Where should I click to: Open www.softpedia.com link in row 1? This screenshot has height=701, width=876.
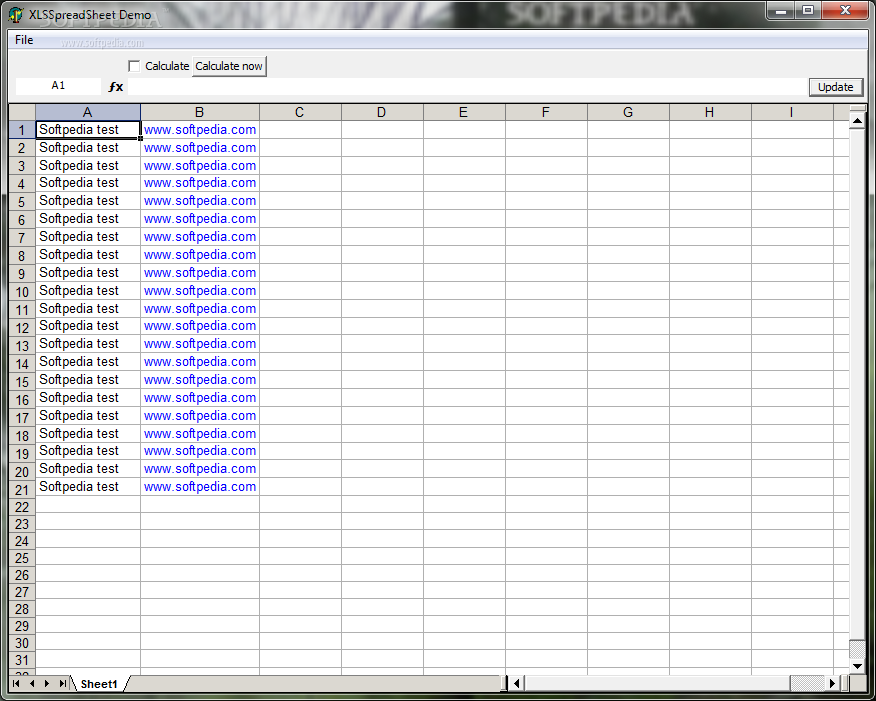point(200,130)
